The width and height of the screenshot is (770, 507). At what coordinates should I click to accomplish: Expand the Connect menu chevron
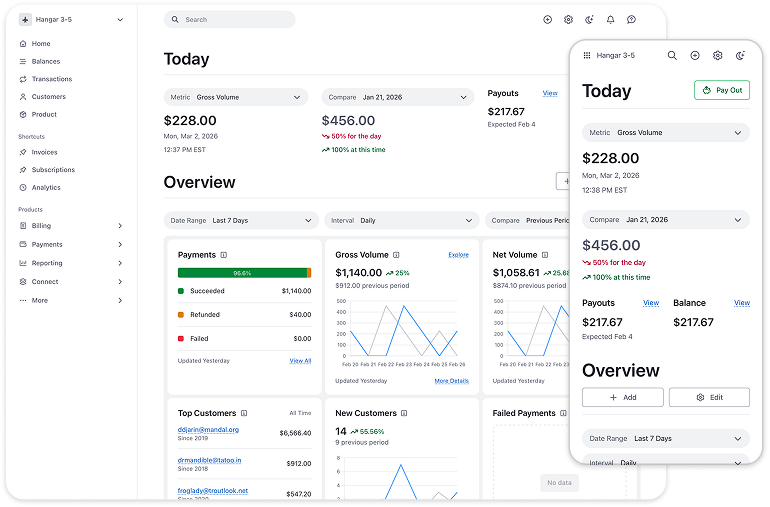click(120, 282)
